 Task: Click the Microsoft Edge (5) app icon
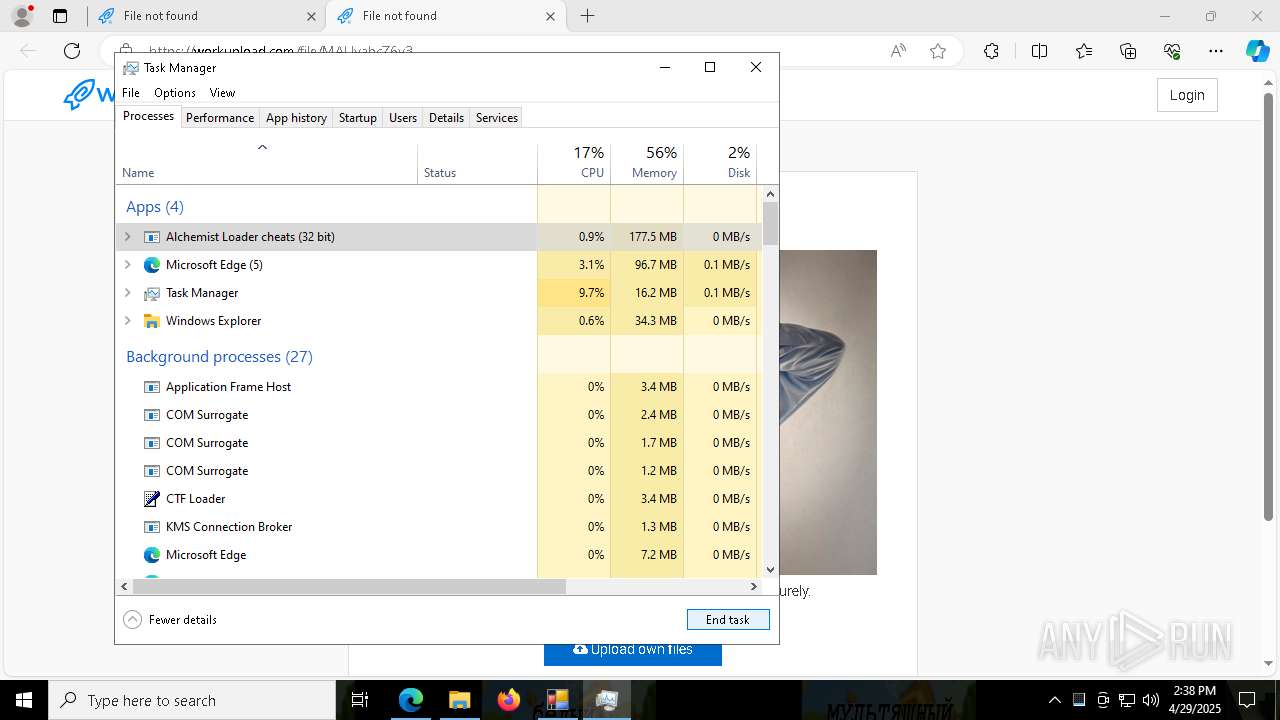click(152, 265)
